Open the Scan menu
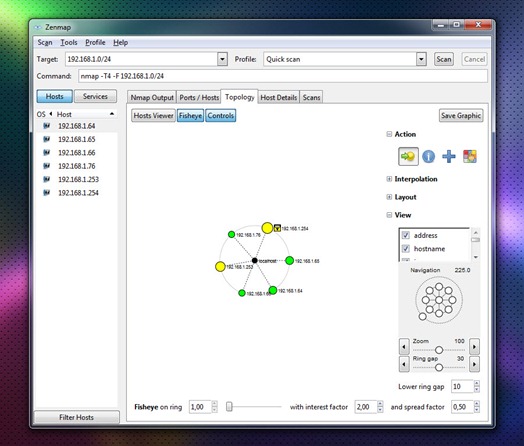 (45, 42)
